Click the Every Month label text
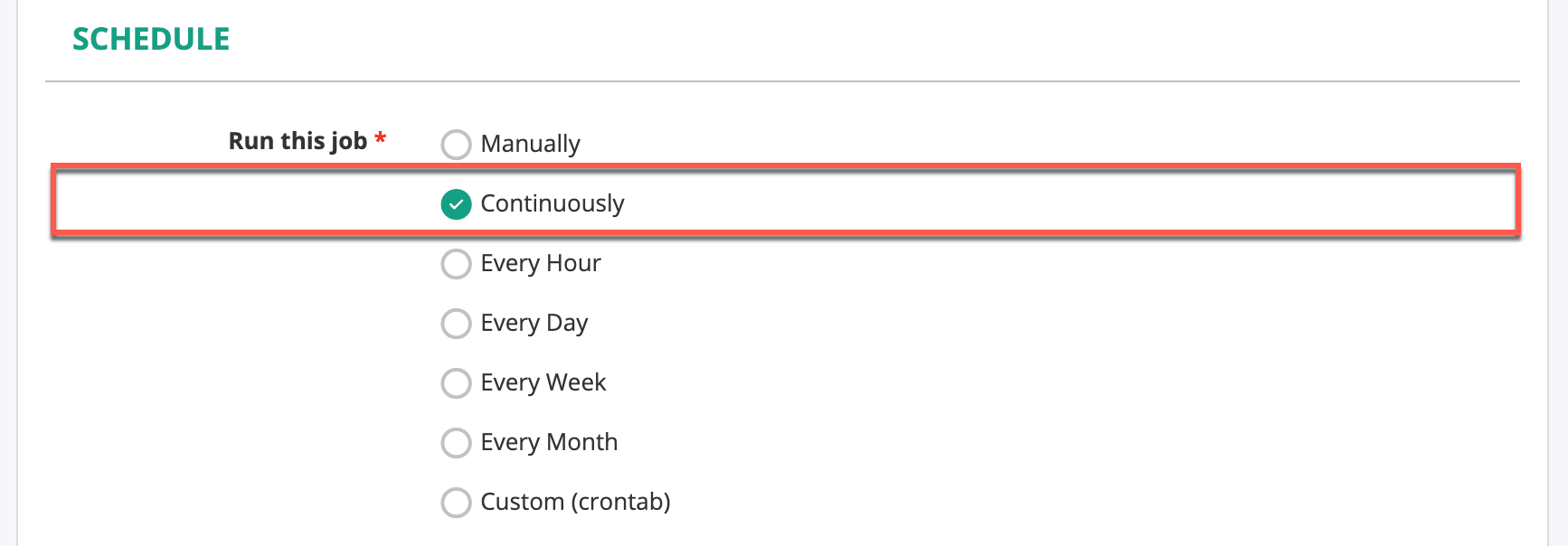 point(549,442)
